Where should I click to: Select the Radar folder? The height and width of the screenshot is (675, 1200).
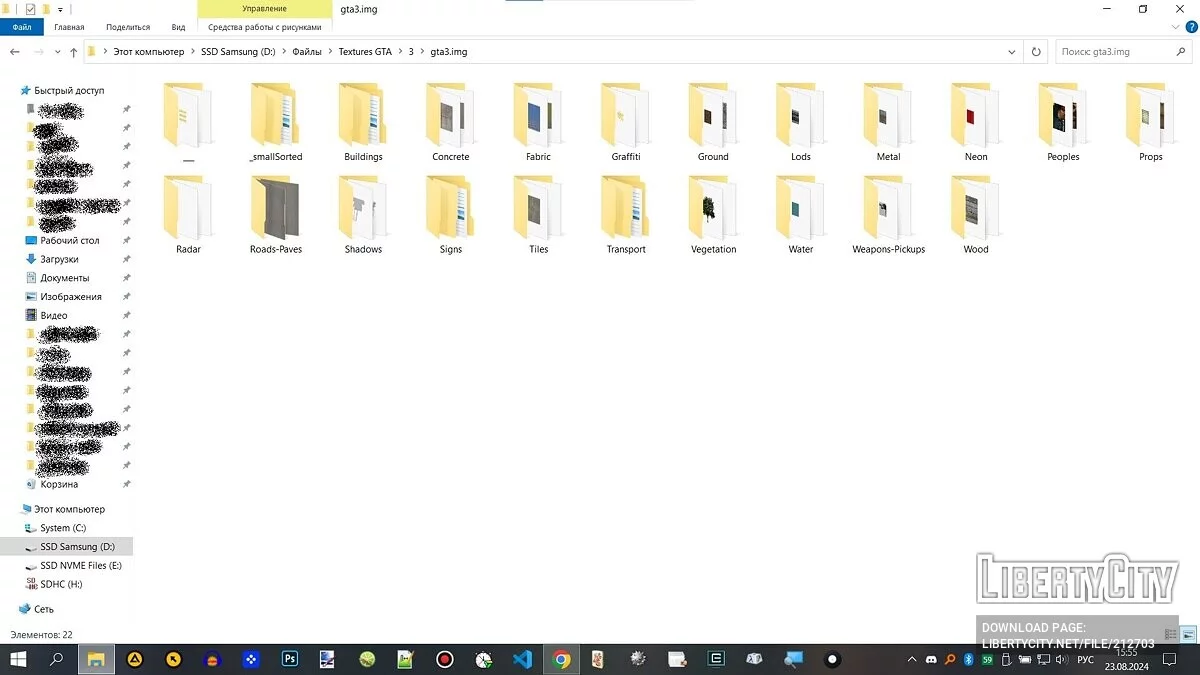pyautogui.click(x=188, y=215)
